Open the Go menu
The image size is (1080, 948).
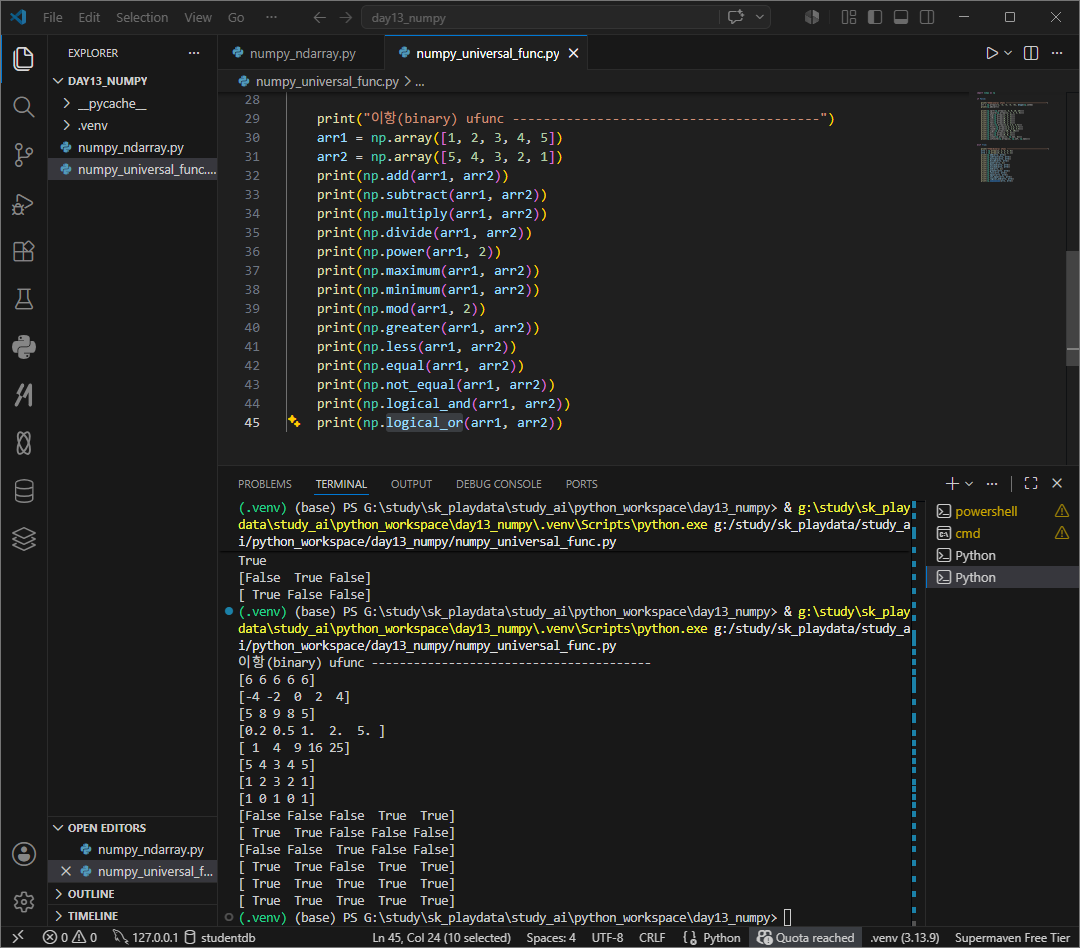(x=236, y=17)
